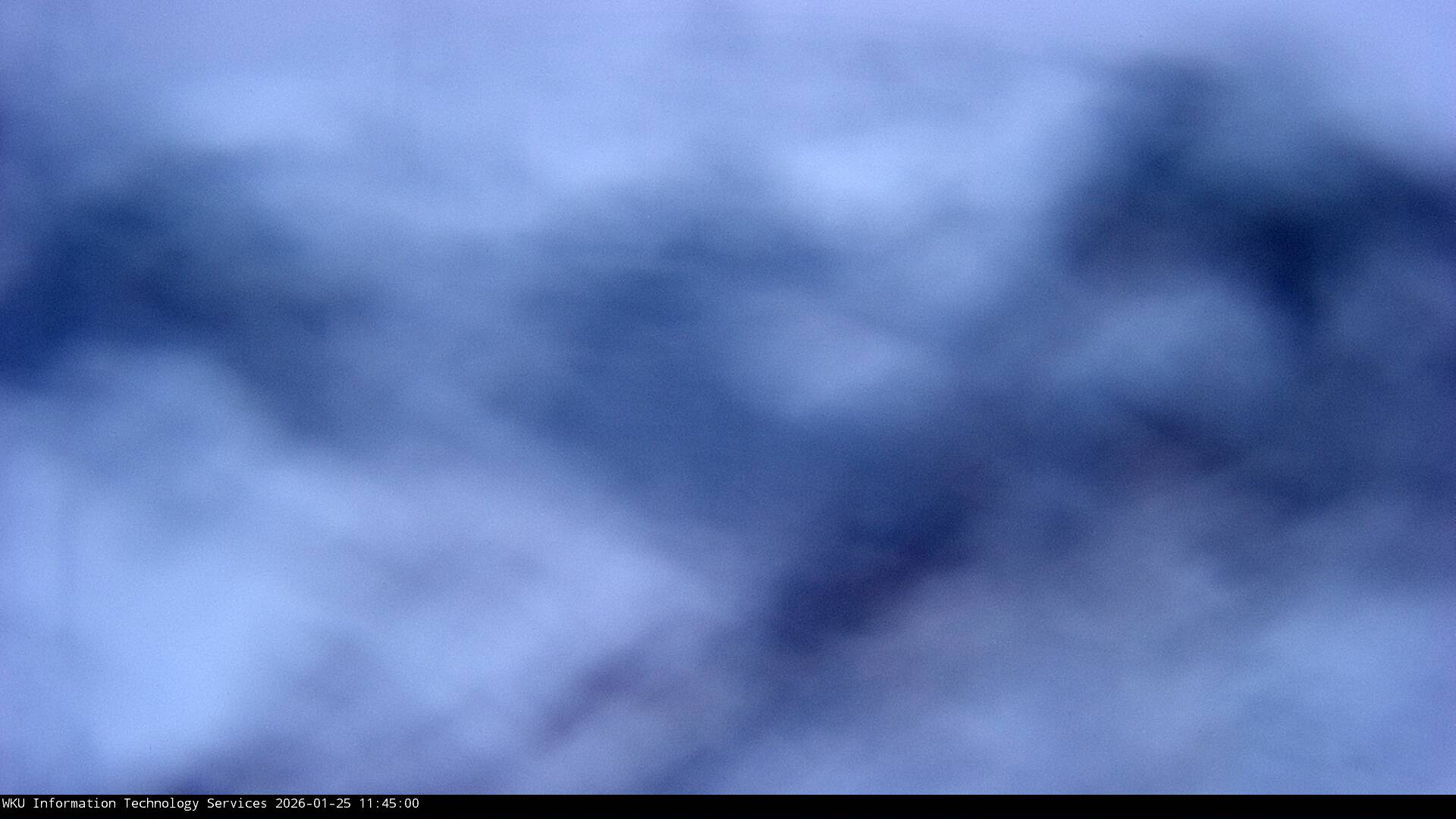This screenshot has width=1456, height=819.
Task: Click the date '2026-01-25' in the caption
Action: pos(313,804)
